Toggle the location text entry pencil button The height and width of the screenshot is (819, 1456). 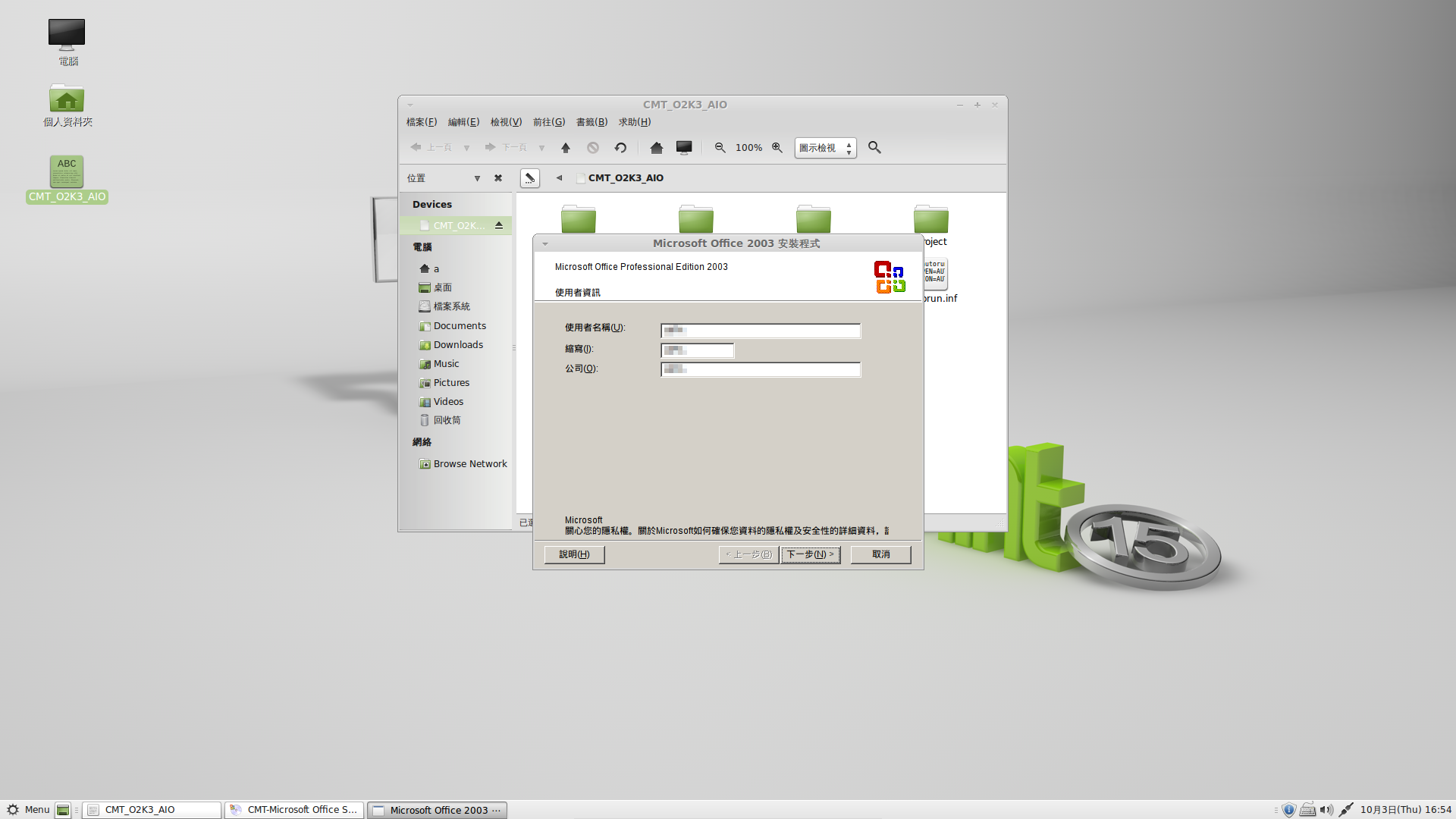[529, 178]
